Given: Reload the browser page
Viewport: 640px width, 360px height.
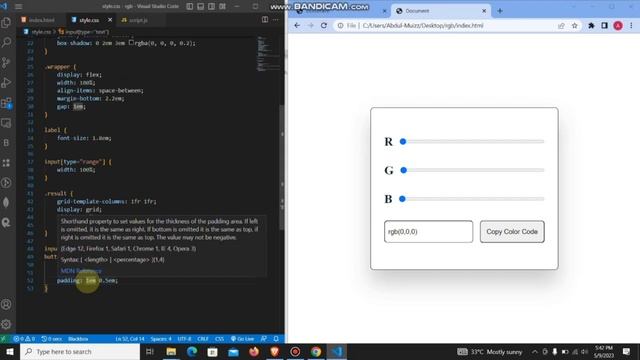Looking at the screenshot, I should [x=324, y=25].
